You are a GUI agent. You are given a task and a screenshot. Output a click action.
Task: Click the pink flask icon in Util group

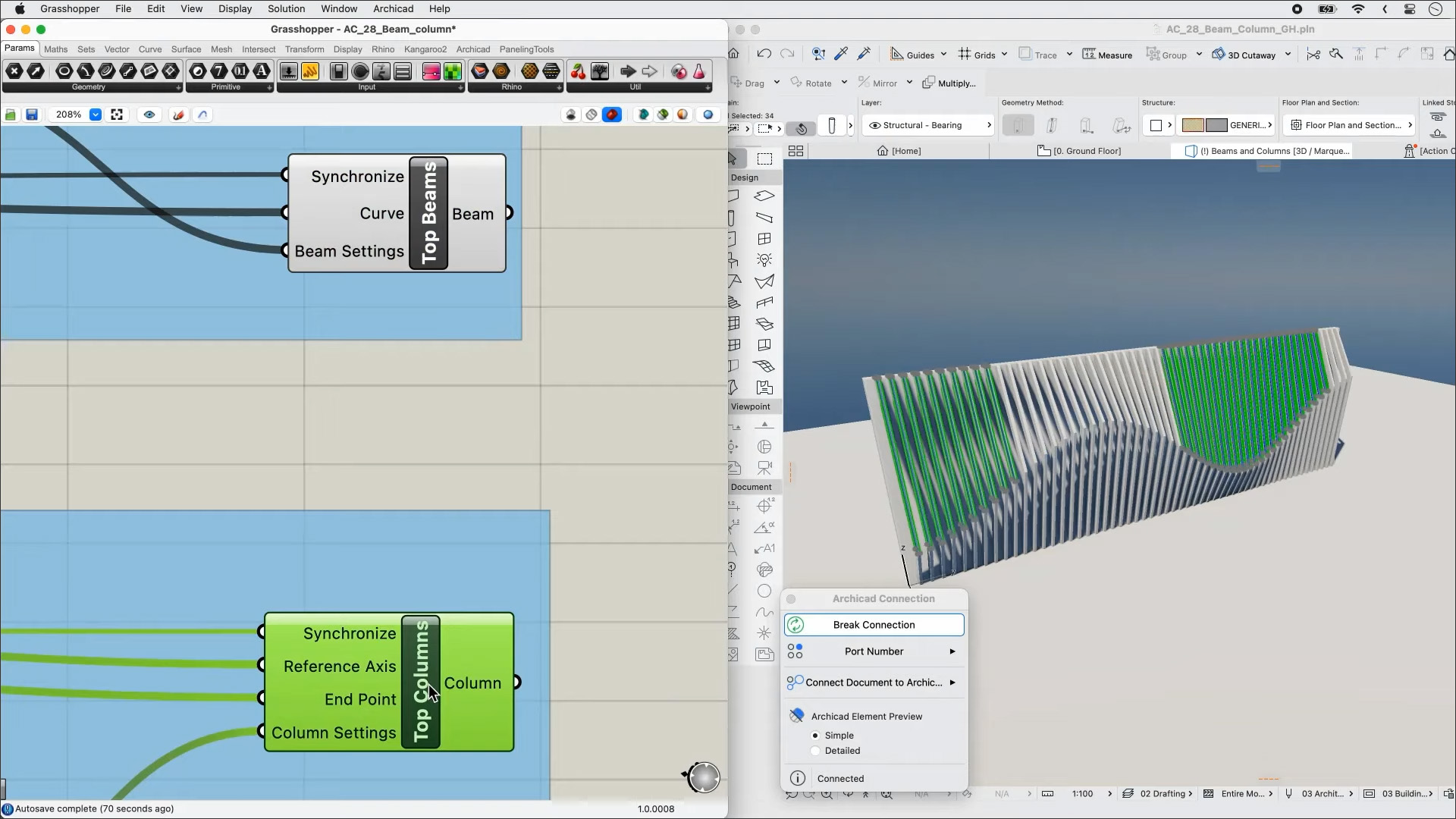[699, 71]
